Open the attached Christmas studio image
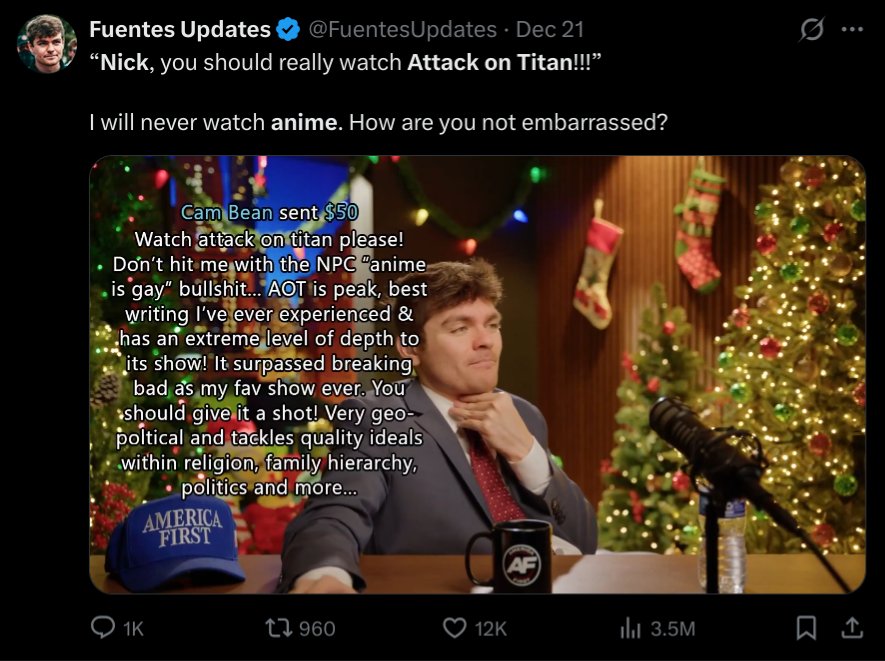The height and width of the screenshot is (661, 885). [477, 375]
